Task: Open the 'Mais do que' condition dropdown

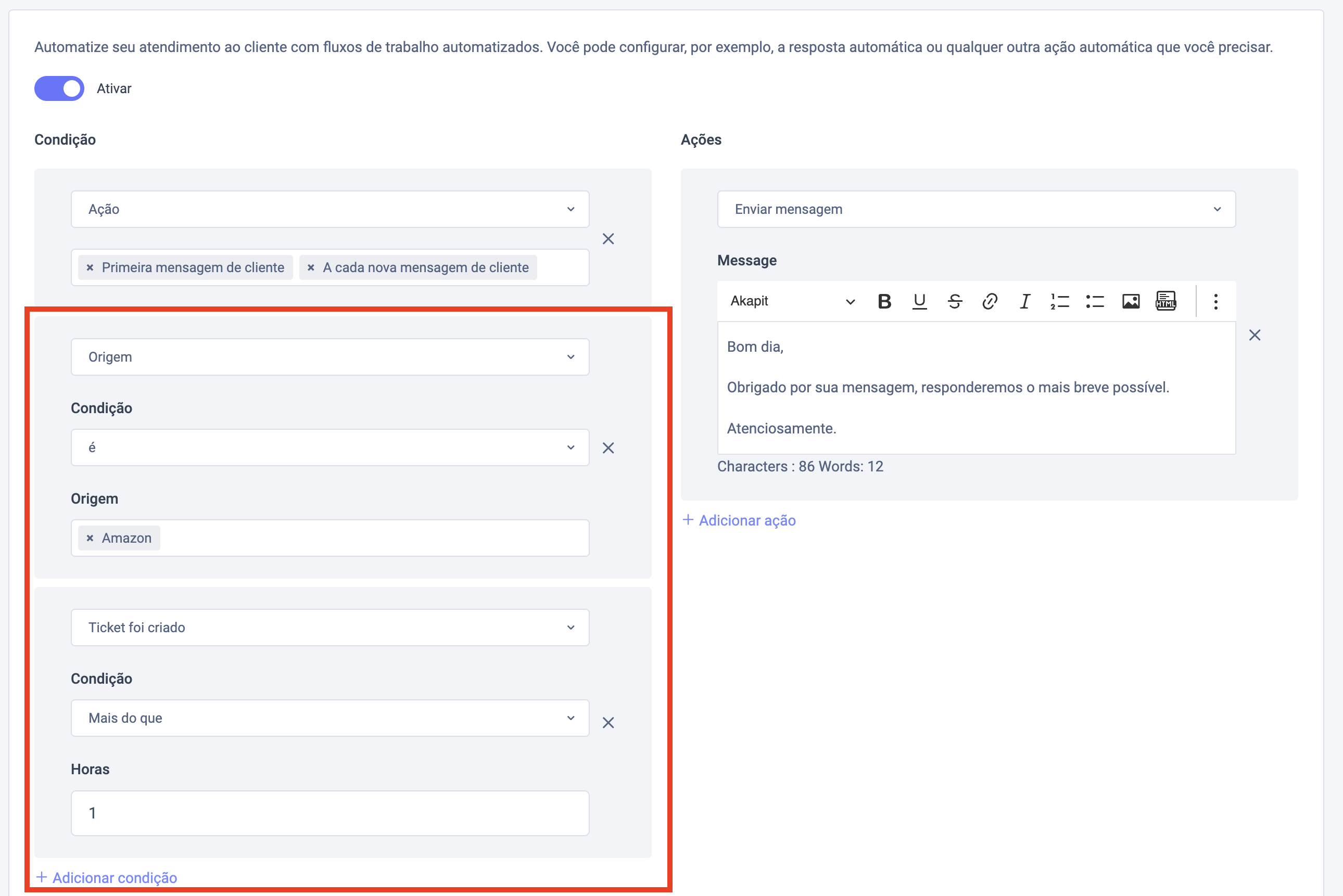Action: [330, 718]
